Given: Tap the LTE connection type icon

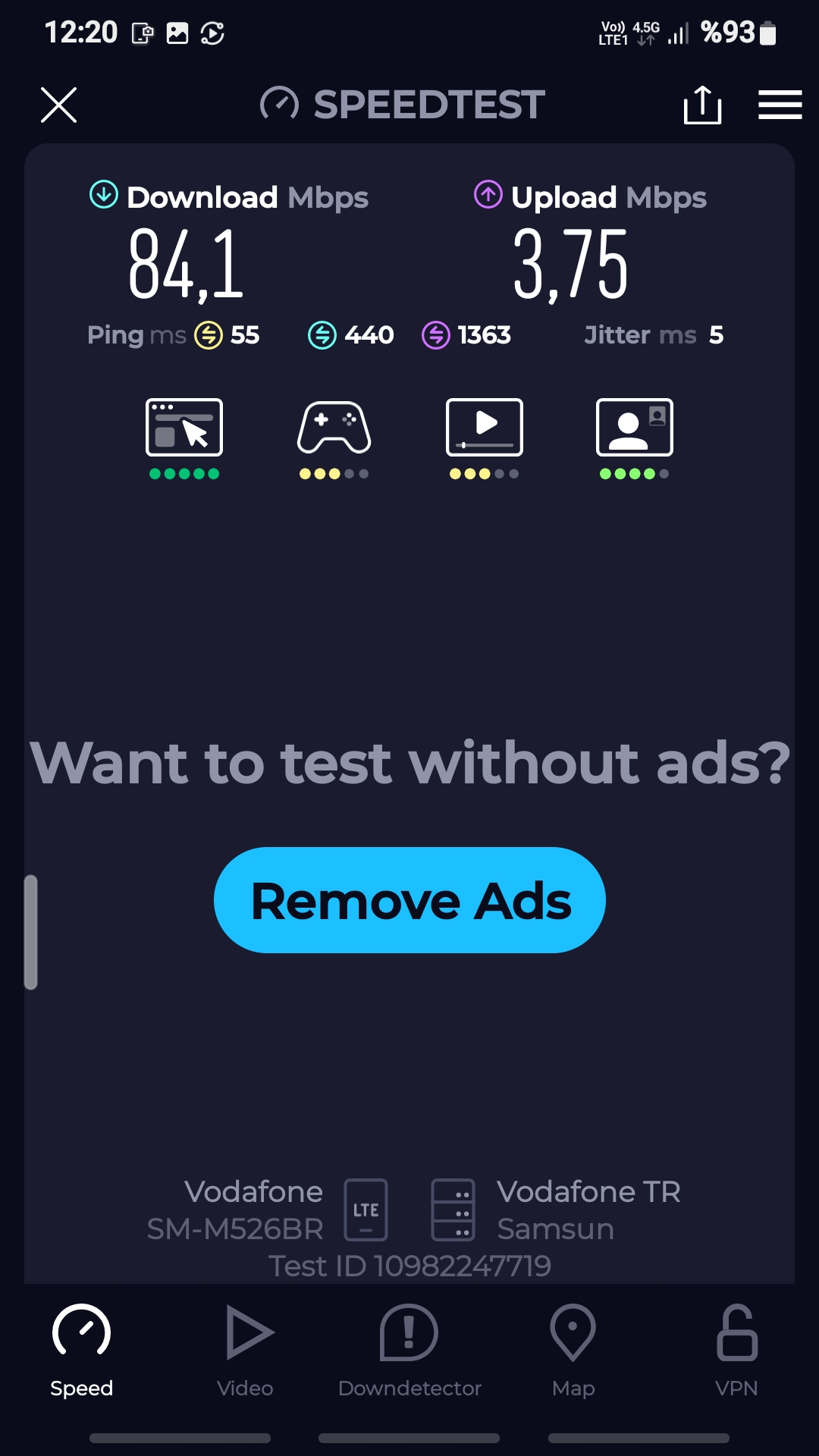Looking at the screenshot, I should point(366,1210).
